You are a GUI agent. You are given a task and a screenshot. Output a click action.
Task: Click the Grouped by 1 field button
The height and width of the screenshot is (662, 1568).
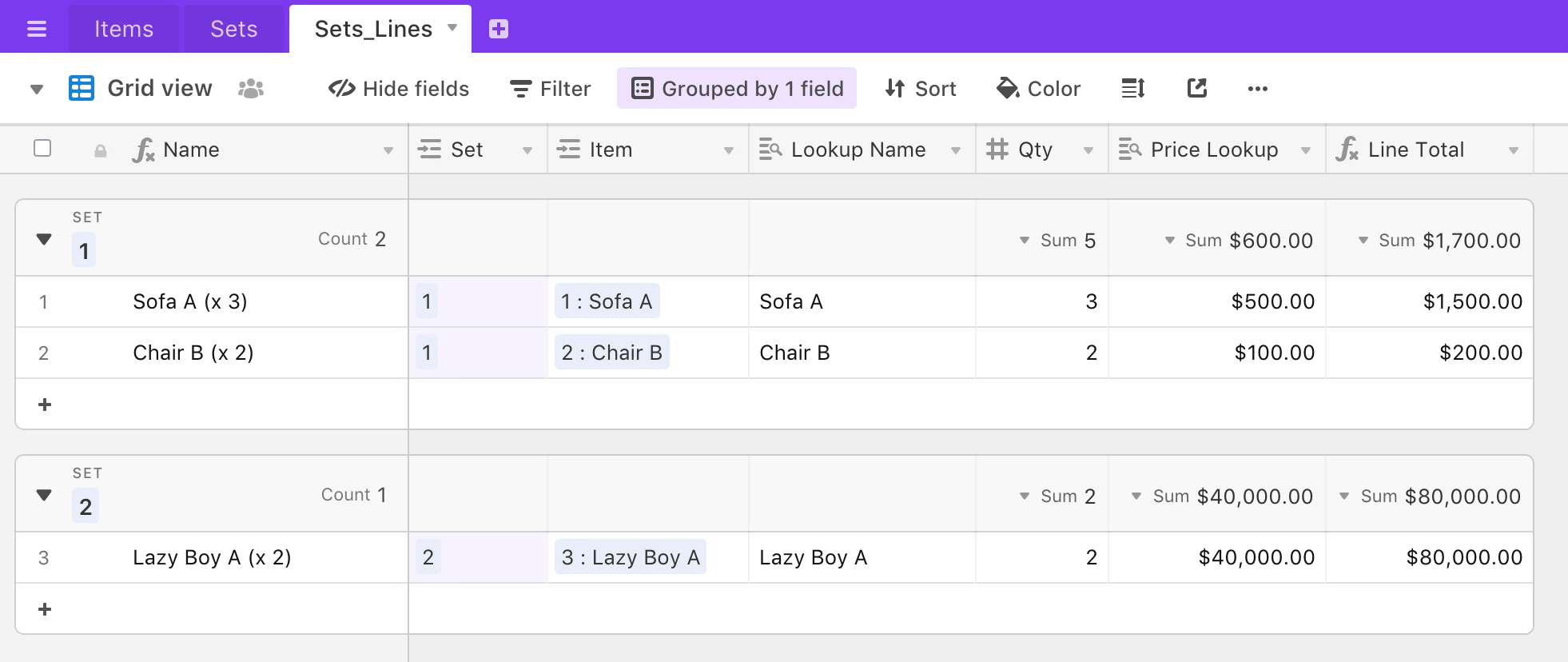coord(737,89)
